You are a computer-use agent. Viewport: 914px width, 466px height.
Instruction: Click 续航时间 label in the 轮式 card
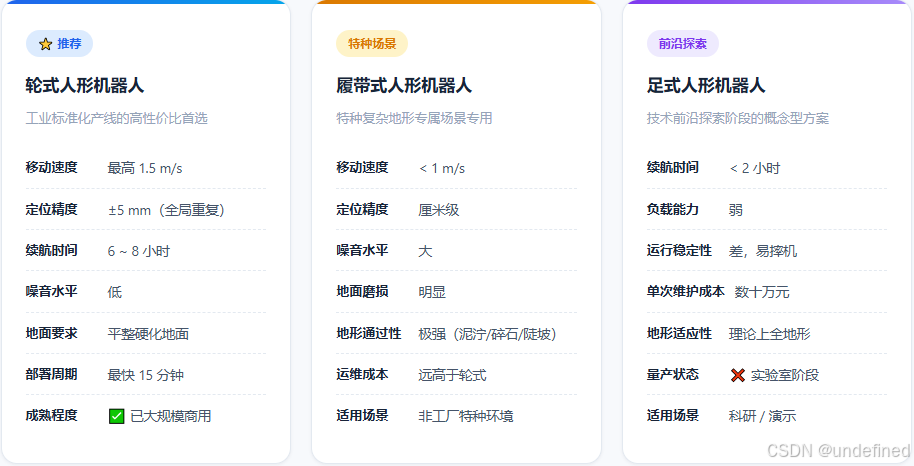point(51,250)
